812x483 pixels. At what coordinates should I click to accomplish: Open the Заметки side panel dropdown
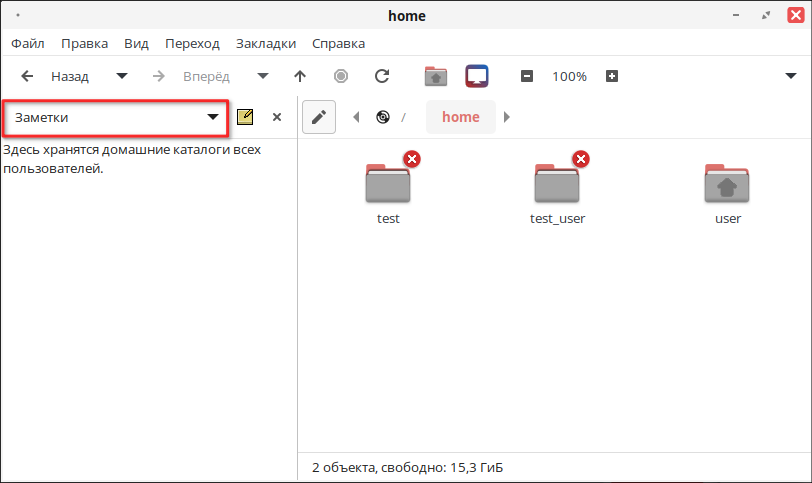coord(115,118)
